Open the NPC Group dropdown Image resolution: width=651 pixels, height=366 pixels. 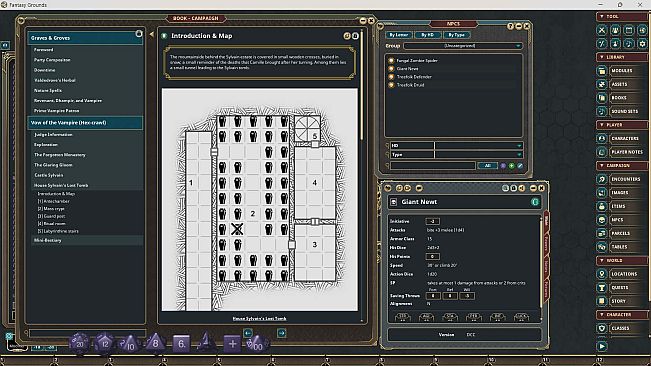tap(463, 46)
